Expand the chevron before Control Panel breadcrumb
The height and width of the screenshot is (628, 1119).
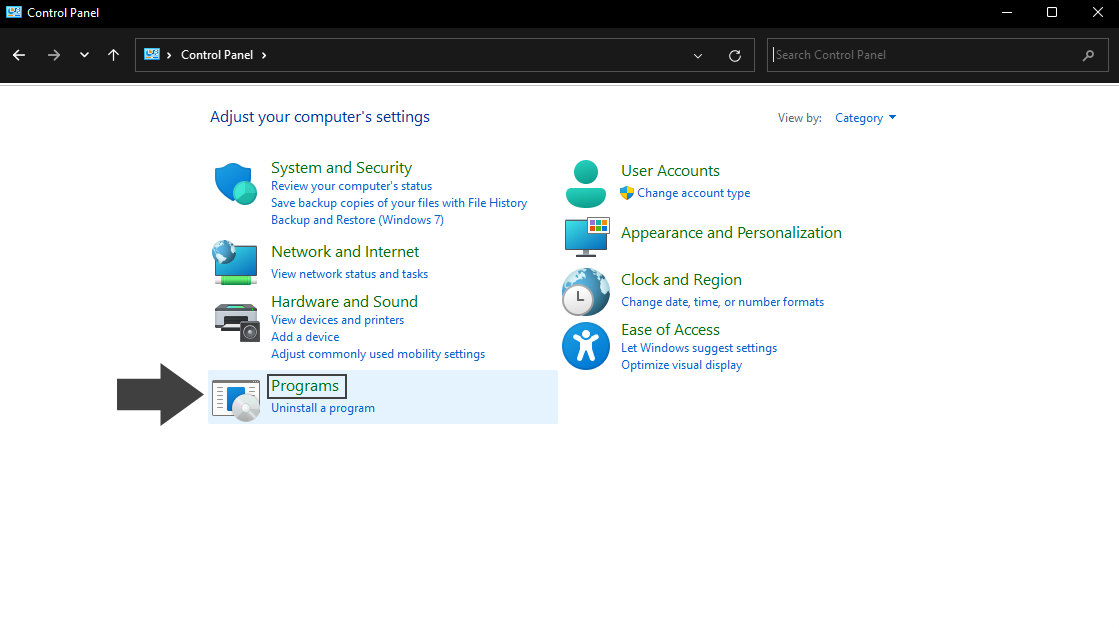coord(169,55)
